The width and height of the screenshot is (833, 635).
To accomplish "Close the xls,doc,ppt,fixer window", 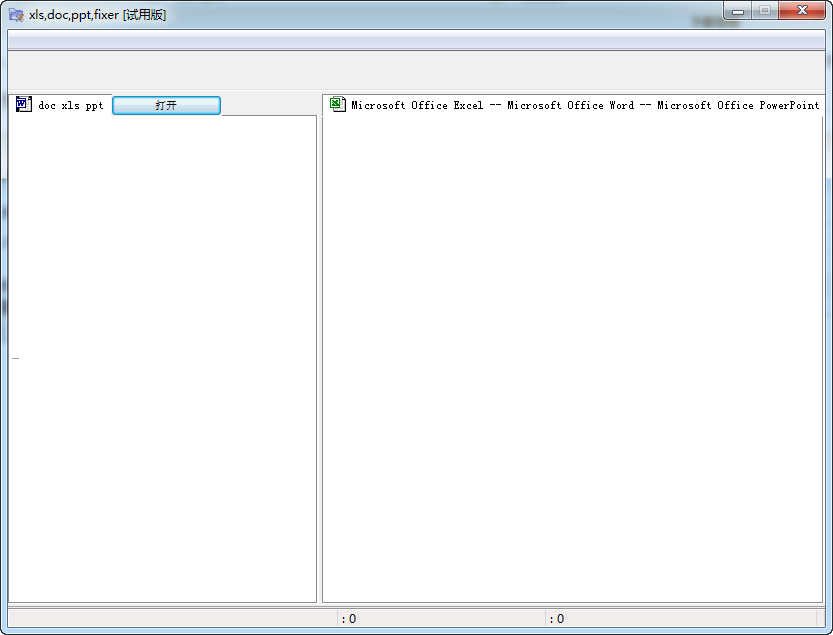I will pos(802,11).
